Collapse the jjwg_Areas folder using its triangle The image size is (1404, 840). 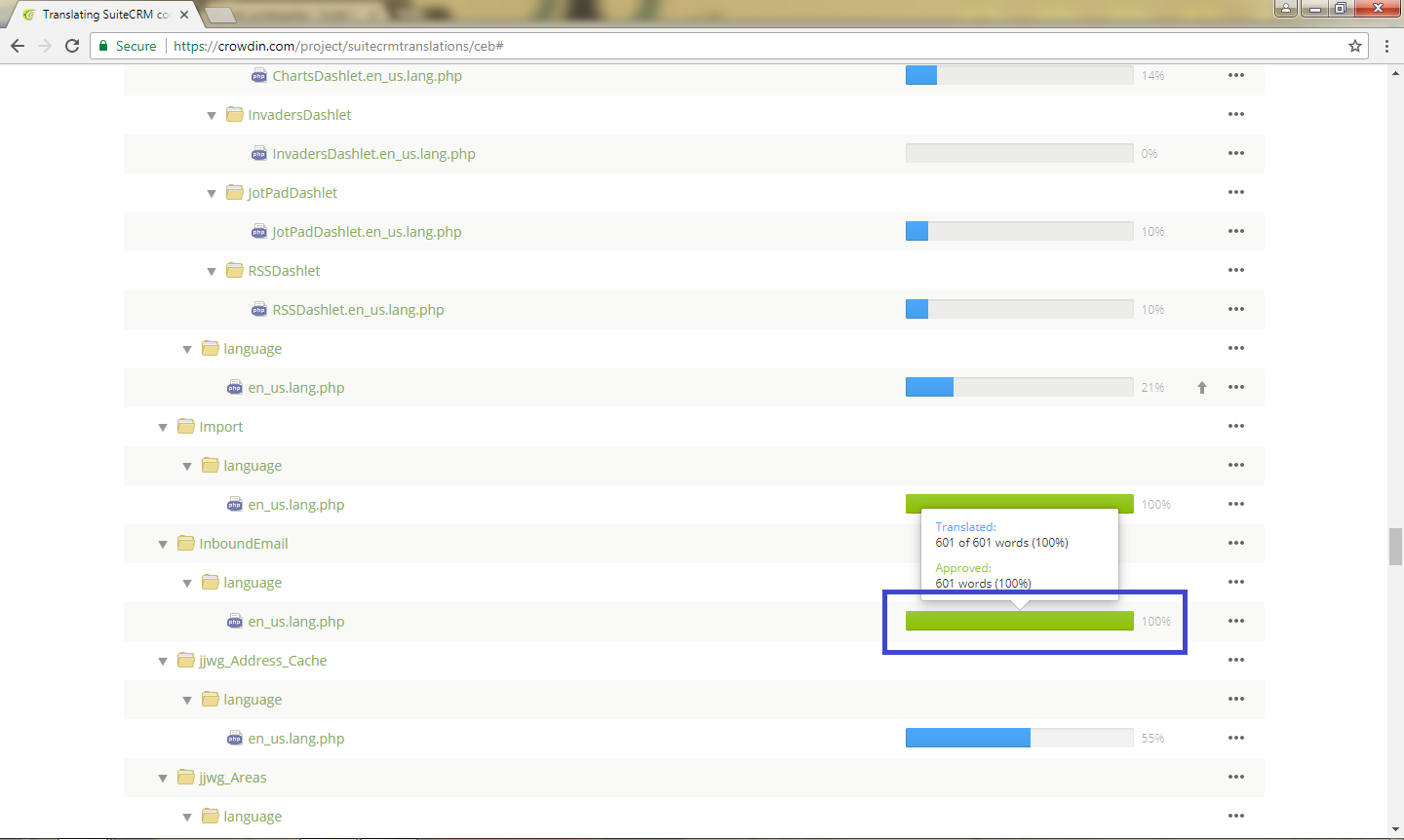pos(163,778)
